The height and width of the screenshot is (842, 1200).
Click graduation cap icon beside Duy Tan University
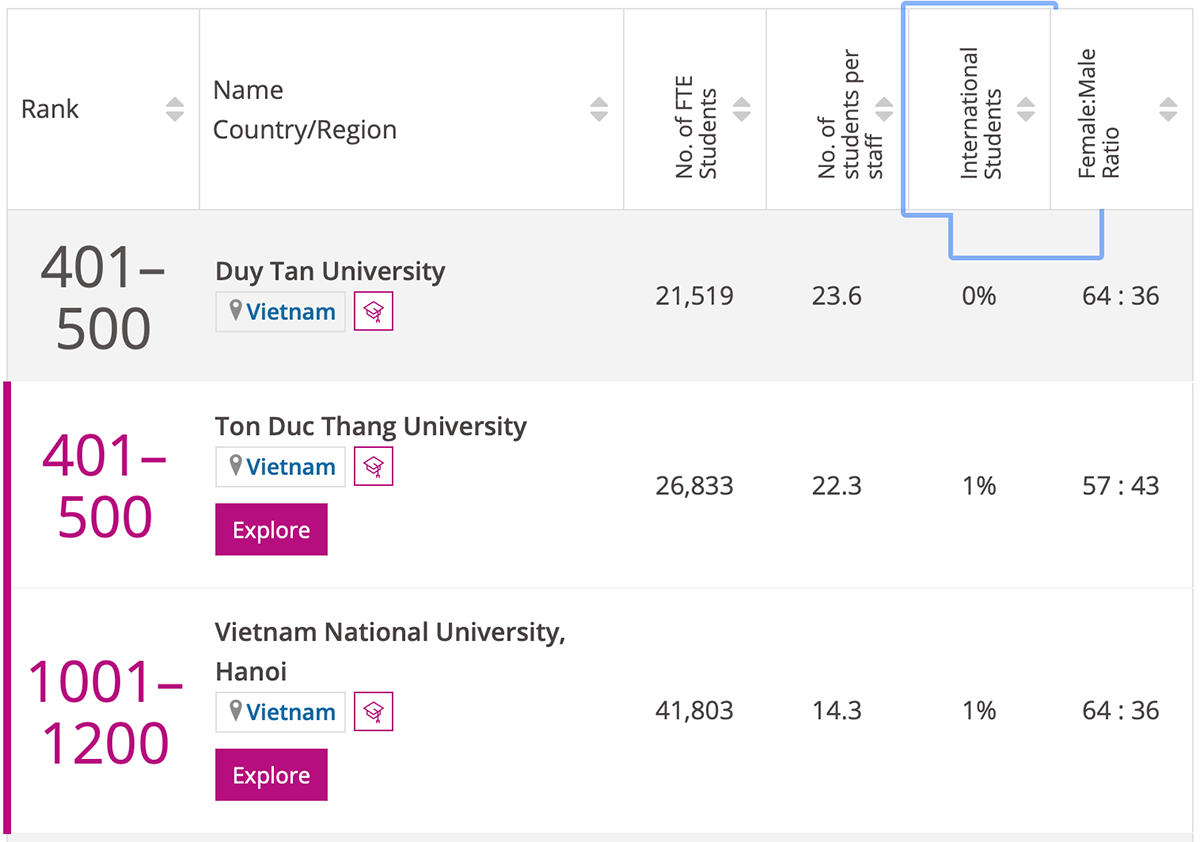tap(373, 312)
